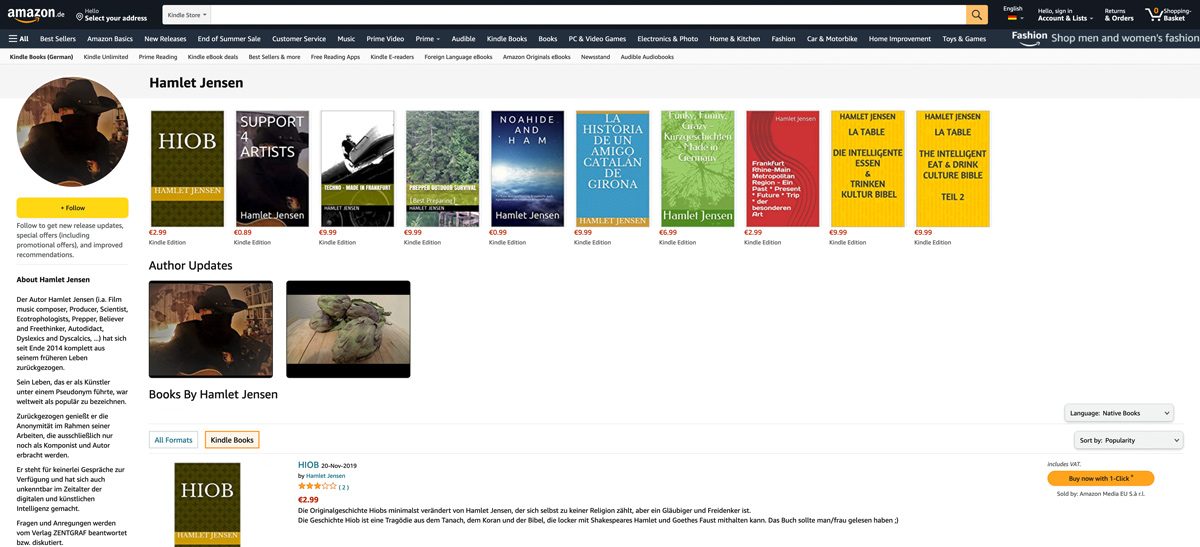1200x547 pixels.
Task: Click HIOB star rating
Action: click(x=317, y=487)
